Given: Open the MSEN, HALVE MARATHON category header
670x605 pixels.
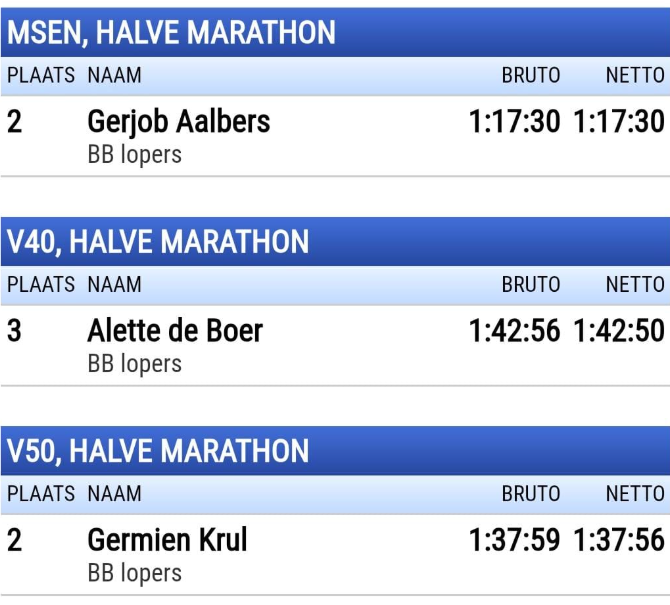Looking at the screenshot, I should tap(335, 32).
